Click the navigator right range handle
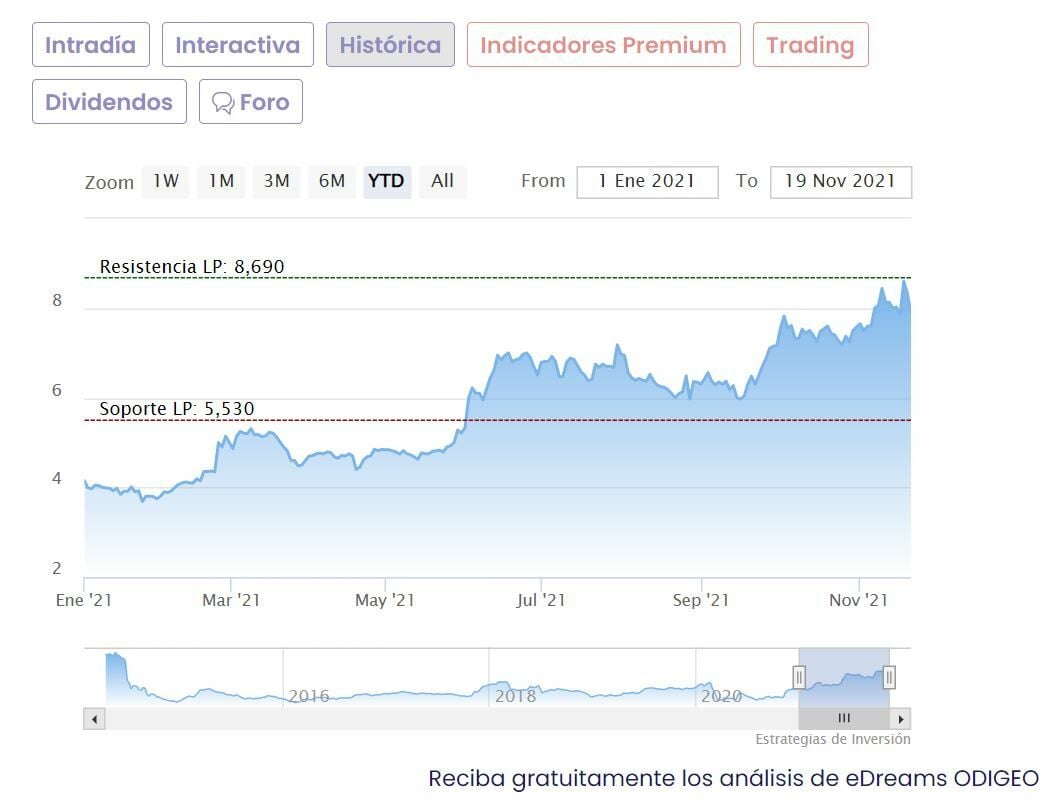The height and width of the screenshot is (799, 1044). coord(888,677)
